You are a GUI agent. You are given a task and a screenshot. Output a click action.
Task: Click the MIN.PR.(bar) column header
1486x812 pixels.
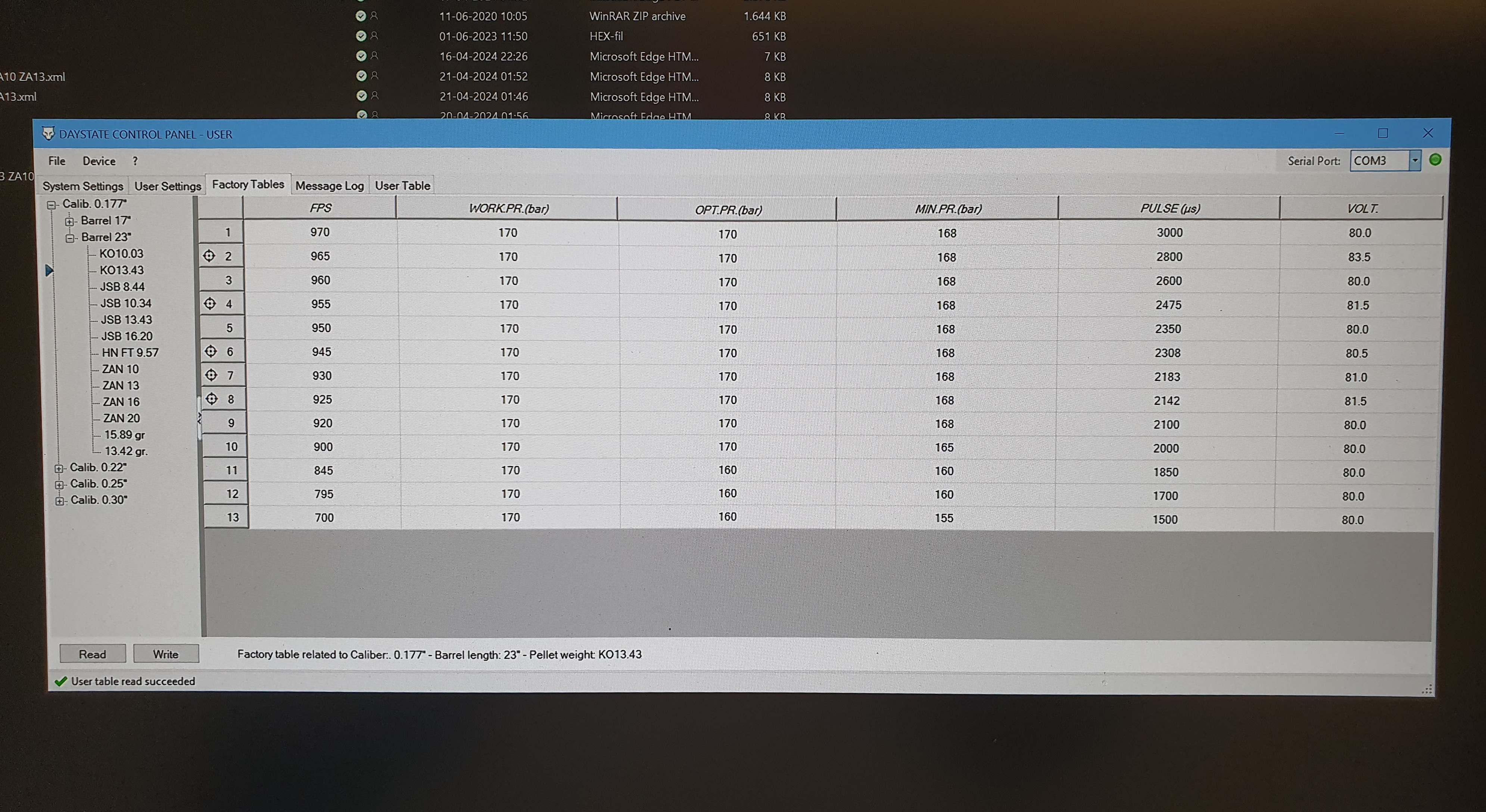point(948,209)
